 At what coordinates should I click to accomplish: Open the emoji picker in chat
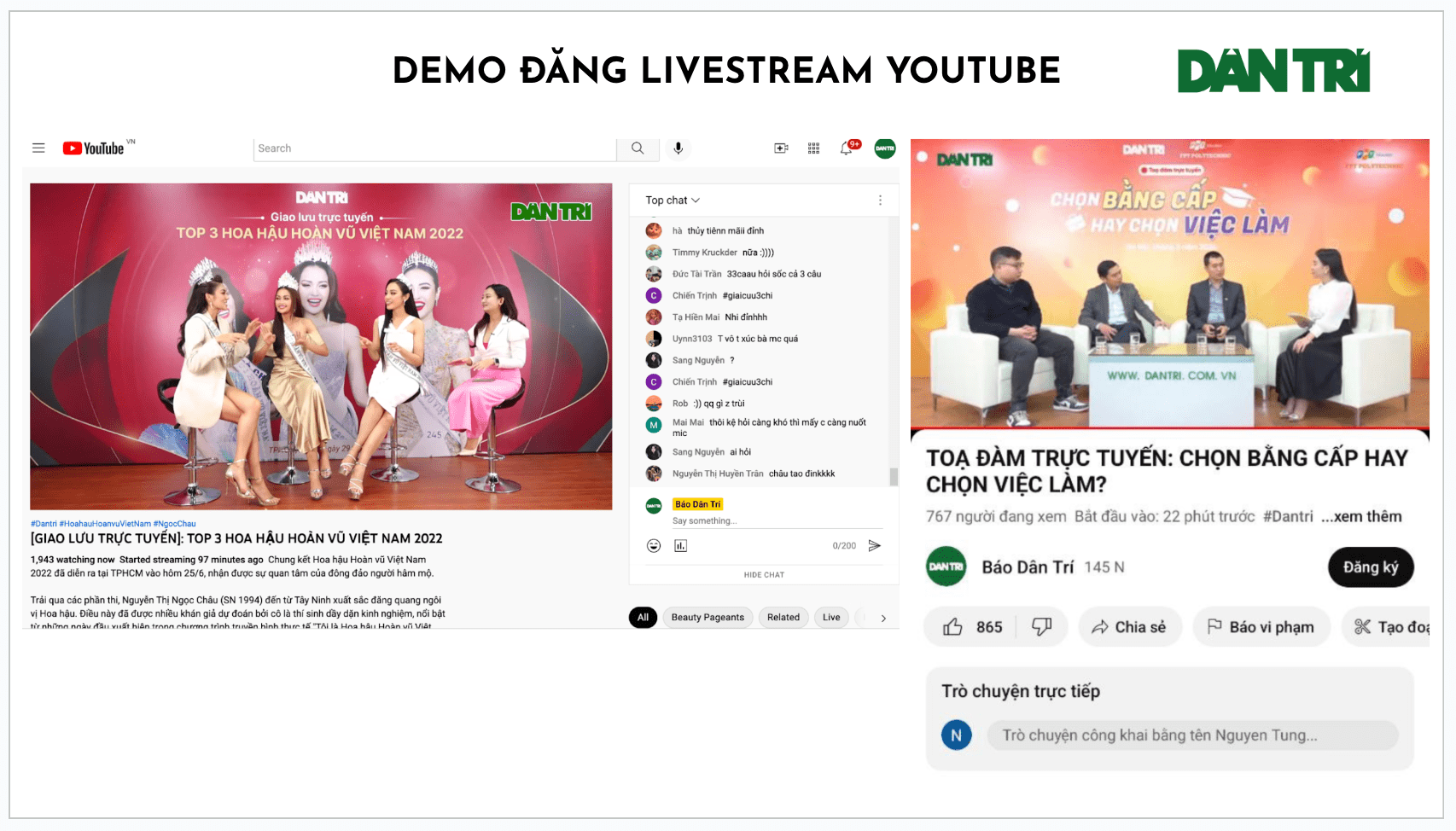(654, 545)
